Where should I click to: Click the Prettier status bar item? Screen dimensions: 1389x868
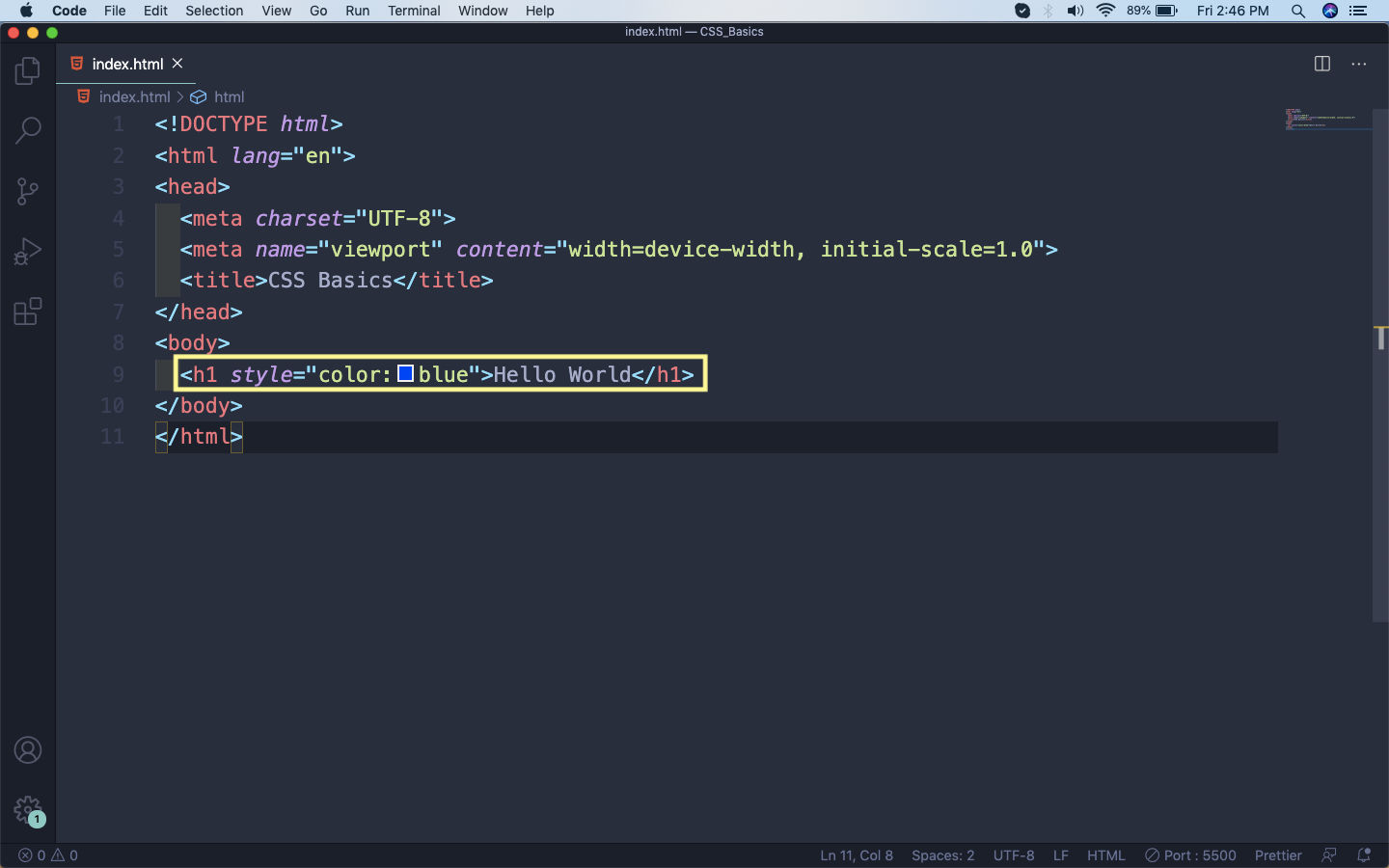[1278, 855]
